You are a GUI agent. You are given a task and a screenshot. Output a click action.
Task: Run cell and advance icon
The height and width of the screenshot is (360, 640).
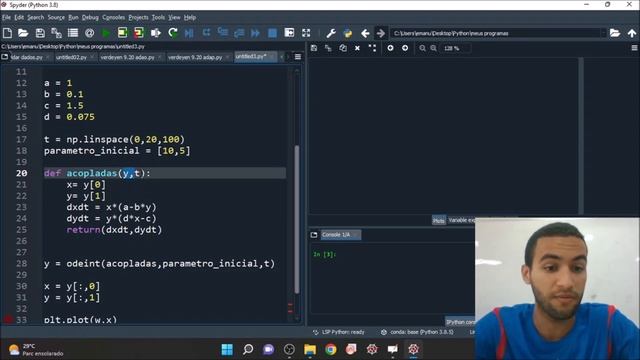pos(139,33)
